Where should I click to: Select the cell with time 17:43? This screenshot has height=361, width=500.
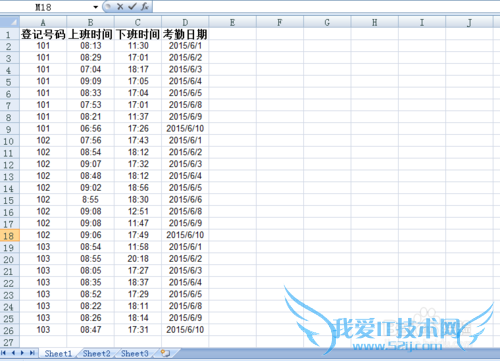[138, 140]
